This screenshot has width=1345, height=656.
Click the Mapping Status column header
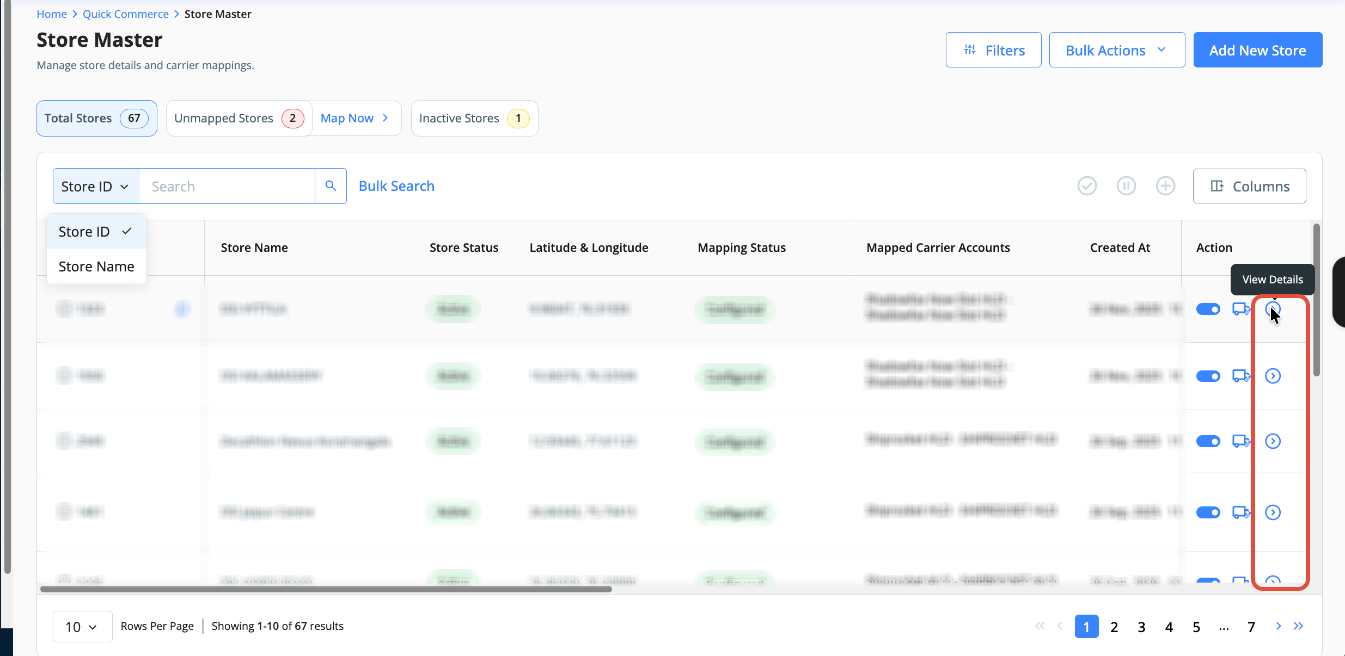[742, 248]
